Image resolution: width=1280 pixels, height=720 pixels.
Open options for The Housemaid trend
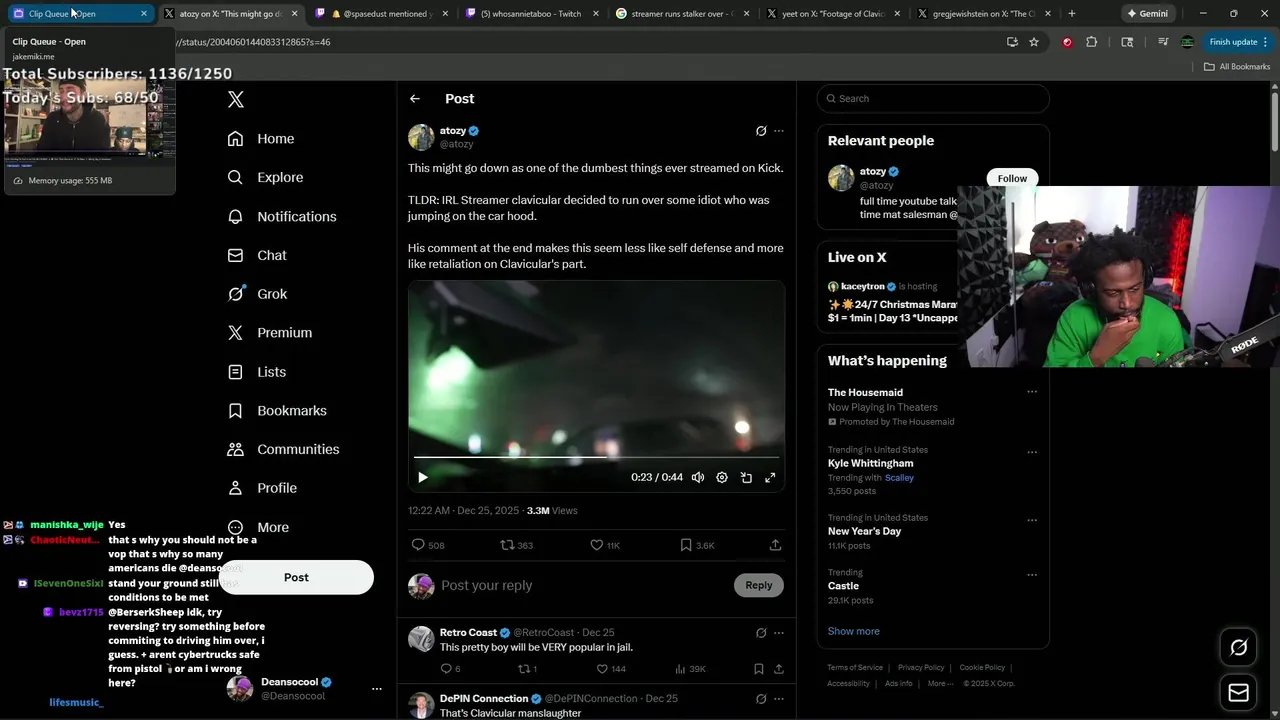point(1032,392)
